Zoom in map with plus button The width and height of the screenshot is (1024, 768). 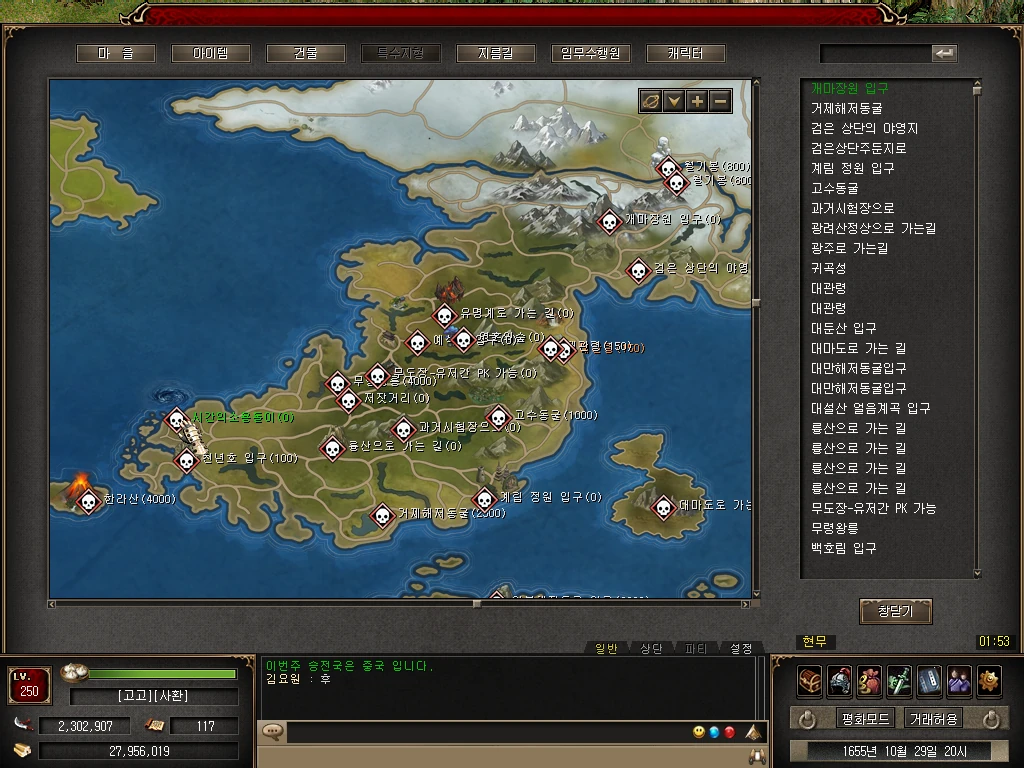(x=697, y=101)
